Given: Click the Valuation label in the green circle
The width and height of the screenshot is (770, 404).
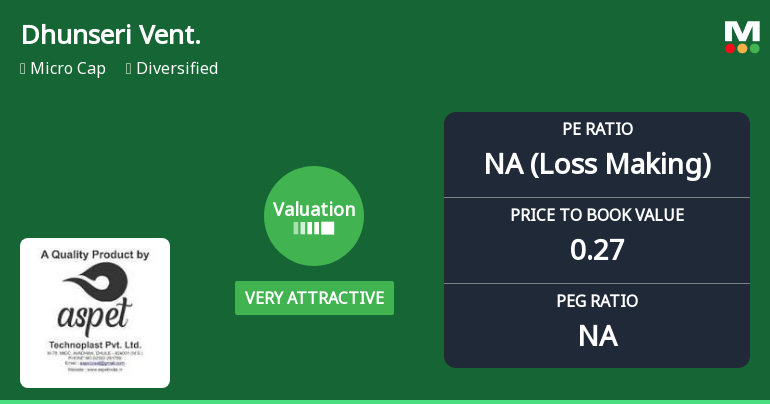Looking at the screenshot, I should click(314, 209).
